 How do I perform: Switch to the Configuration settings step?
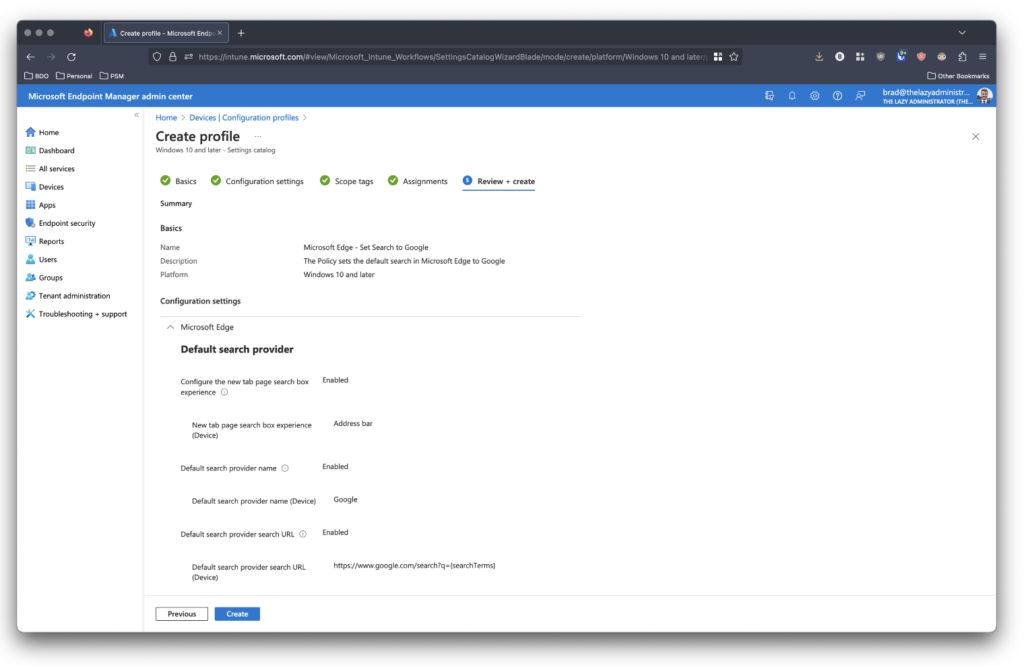point(257,181)
